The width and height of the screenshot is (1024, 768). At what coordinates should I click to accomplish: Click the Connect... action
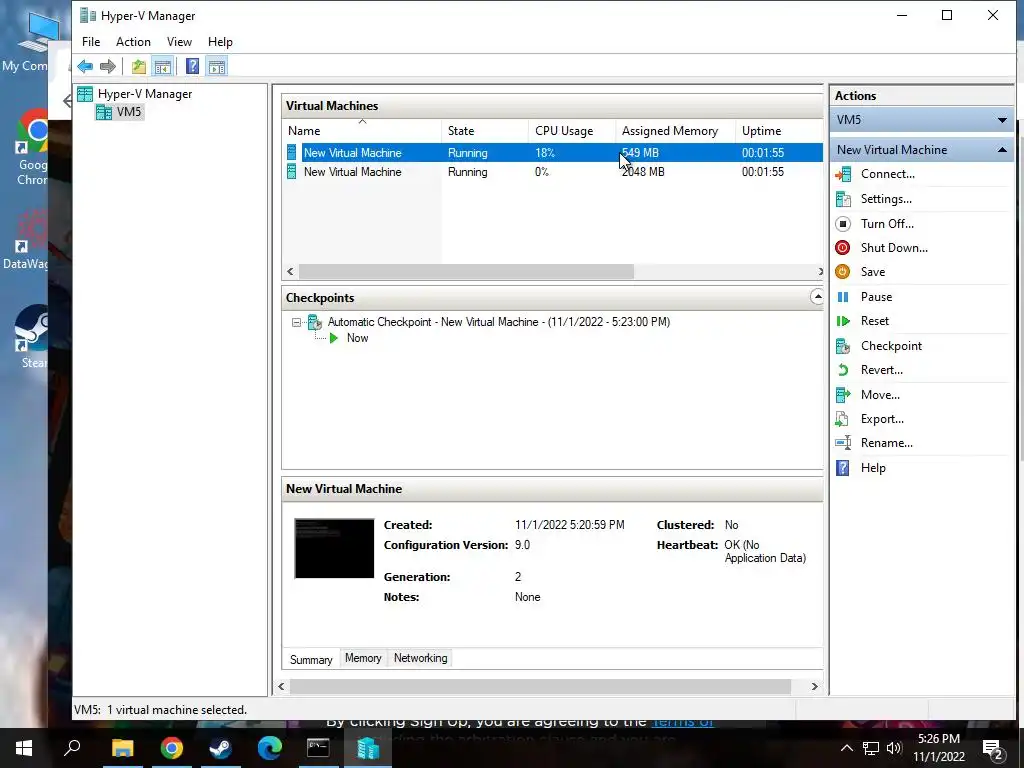(x=888, y=174)
